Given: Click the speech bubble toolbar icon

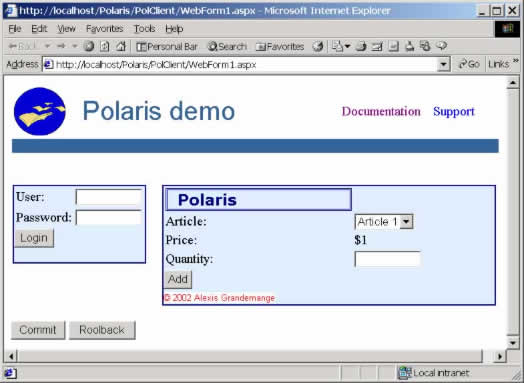Looking at the screenshot, I should pyautogui.click(x=441, y=46).
